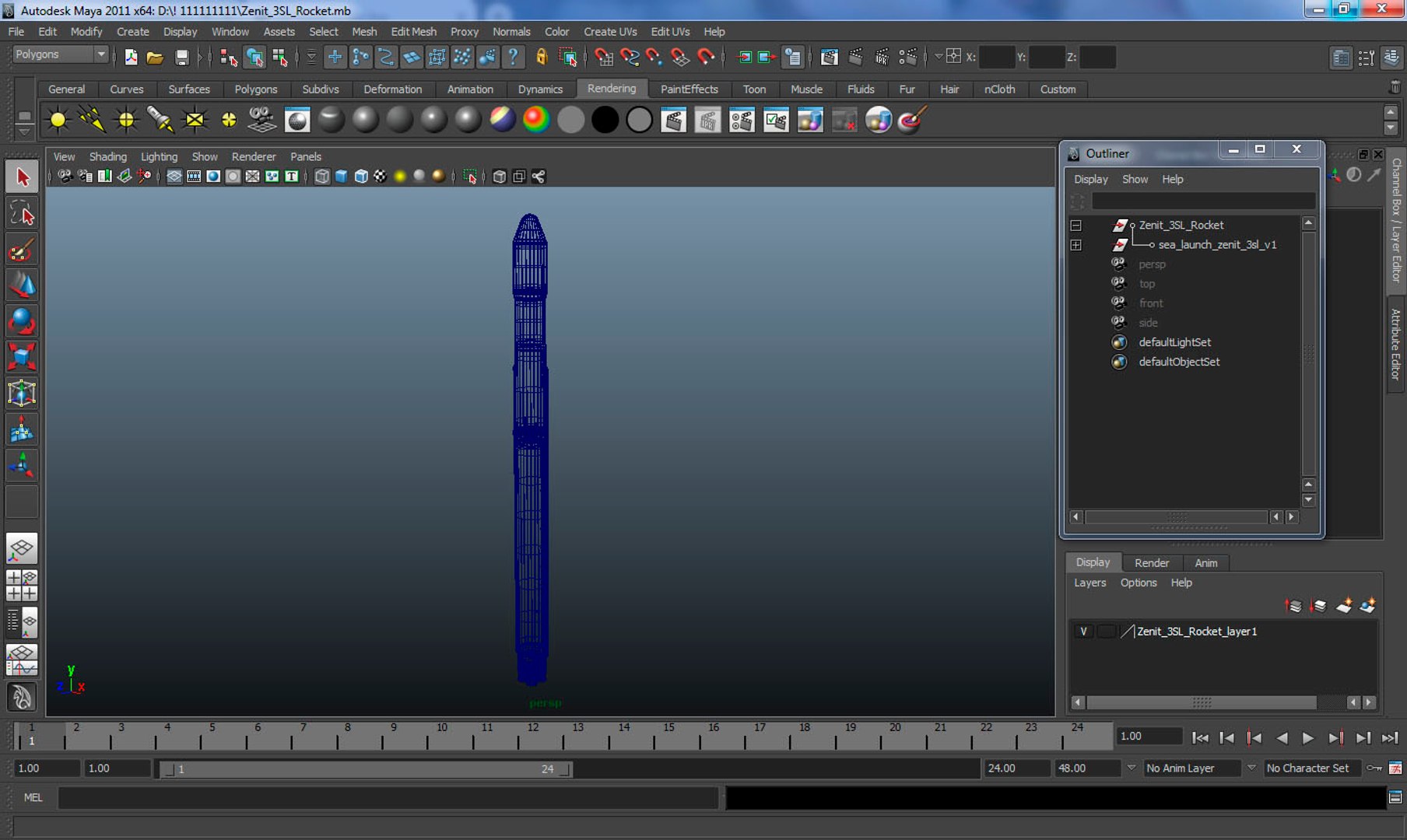Click the Lasso select tool
This screenshot has height=840, width=1407.
pos(22,214)
